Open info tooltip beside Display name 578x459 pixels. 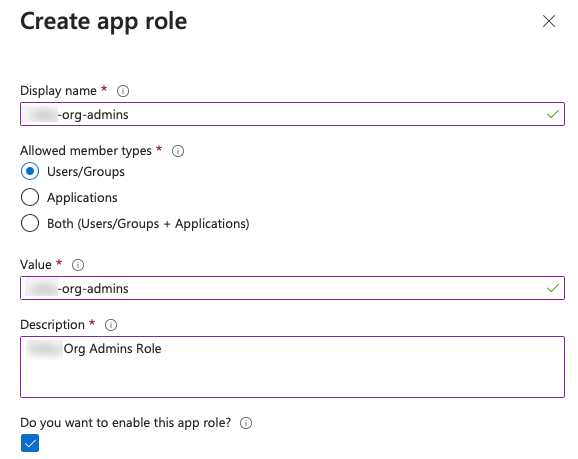pos(123,91)
